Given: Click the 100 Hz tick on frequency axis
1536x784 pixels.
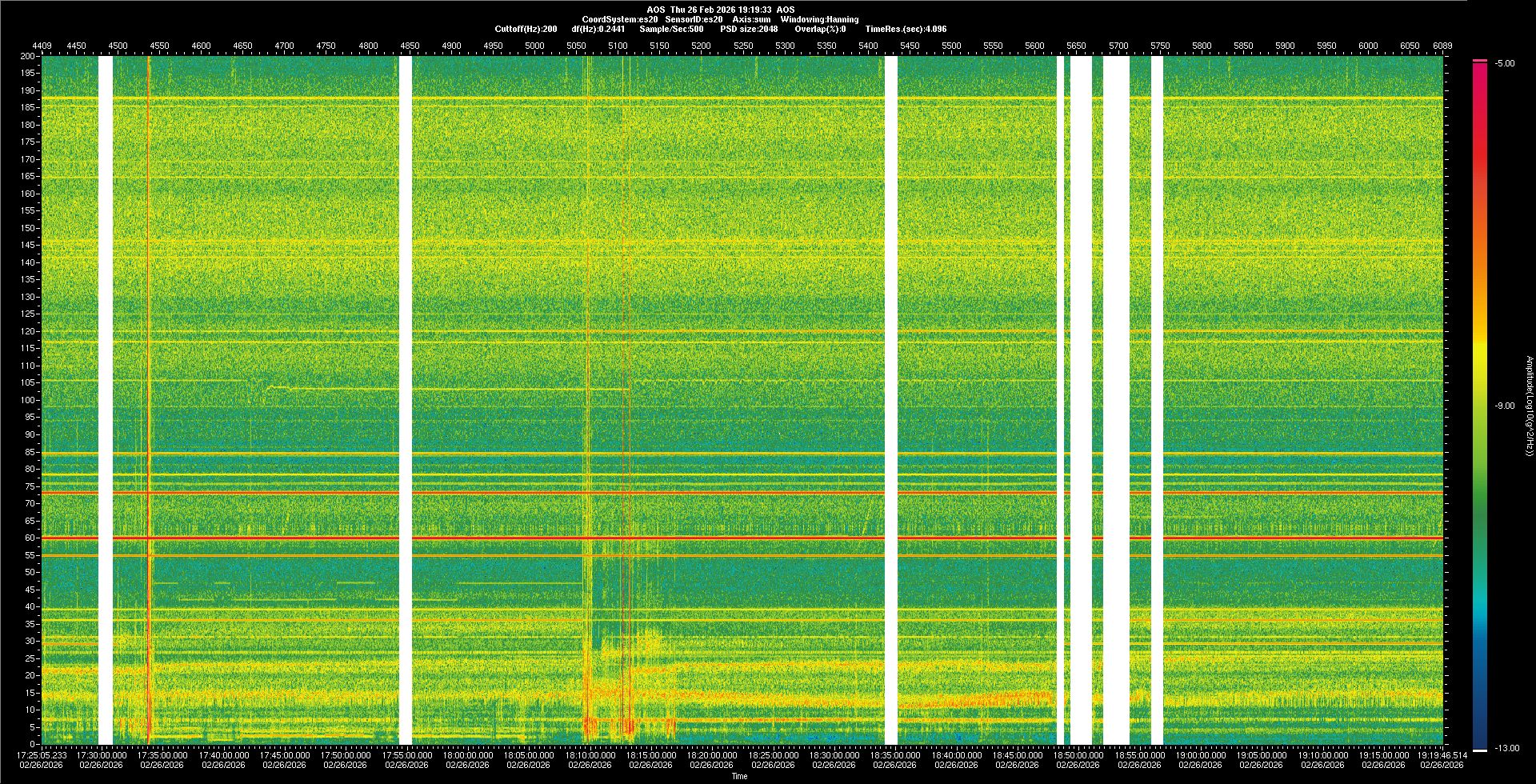Looking at the screenshot, I should click(27, 400).
